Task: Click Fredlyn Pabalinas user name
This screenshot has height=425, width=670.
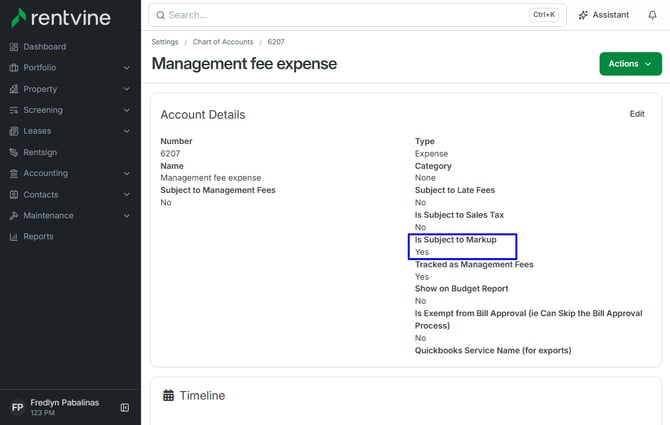Action: tap(65, 403)
